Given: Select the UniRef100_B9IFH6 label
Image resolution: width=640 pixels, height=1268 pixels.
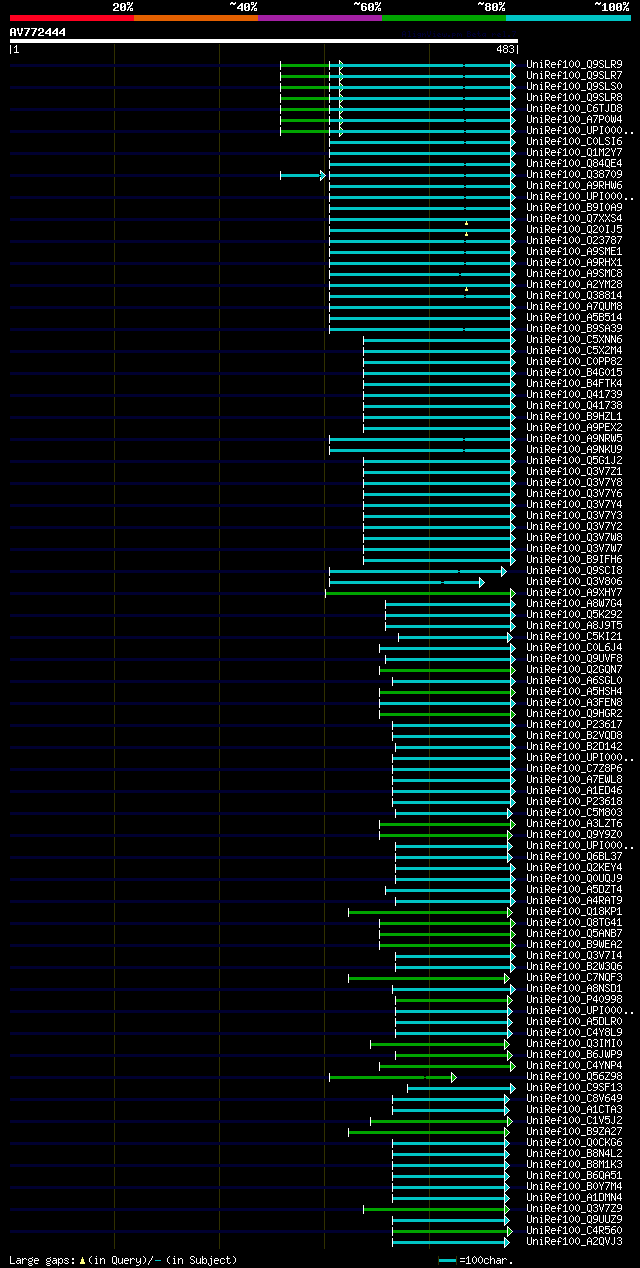Looking at the screenshot, I should coord(574,560).
